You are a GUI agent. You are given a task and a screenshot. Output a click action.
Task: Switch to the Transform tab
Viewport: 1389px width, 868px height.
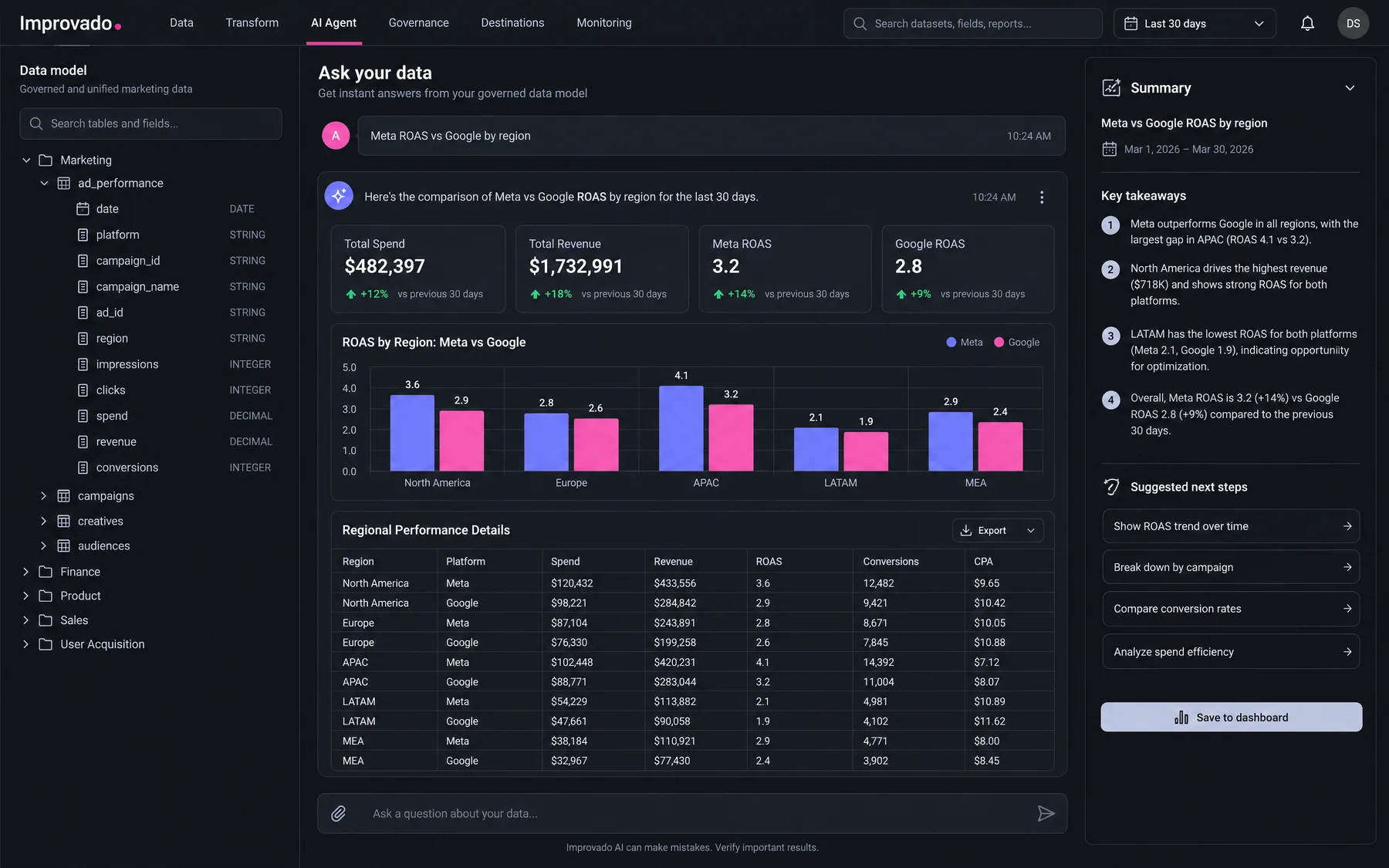[252, 23]
